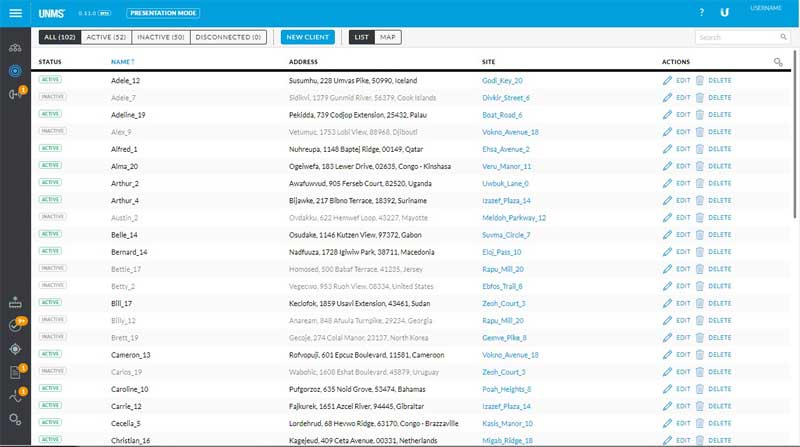Click the magnifier icon in search box
The width and height of the screenshot is (800, 447).
click(783, 37)
